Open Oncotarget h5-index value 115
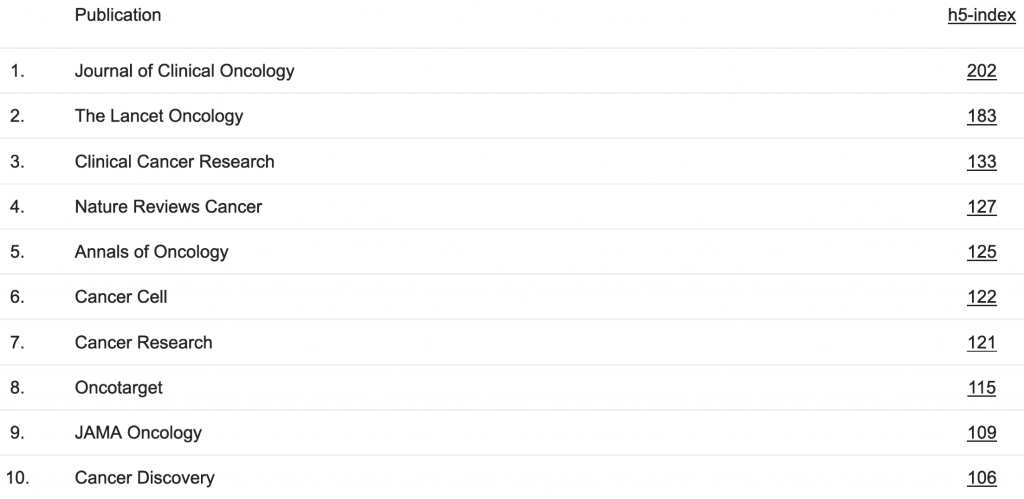 [x=981, y=387]
